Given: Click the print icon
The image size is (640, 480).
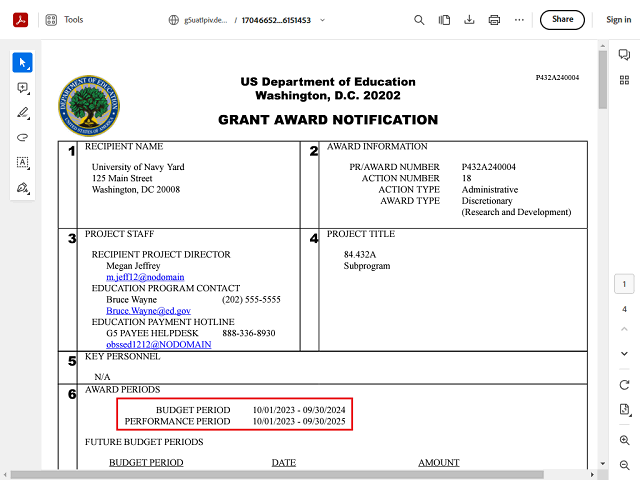Looking at the screenshot, I should pos(494,20).
